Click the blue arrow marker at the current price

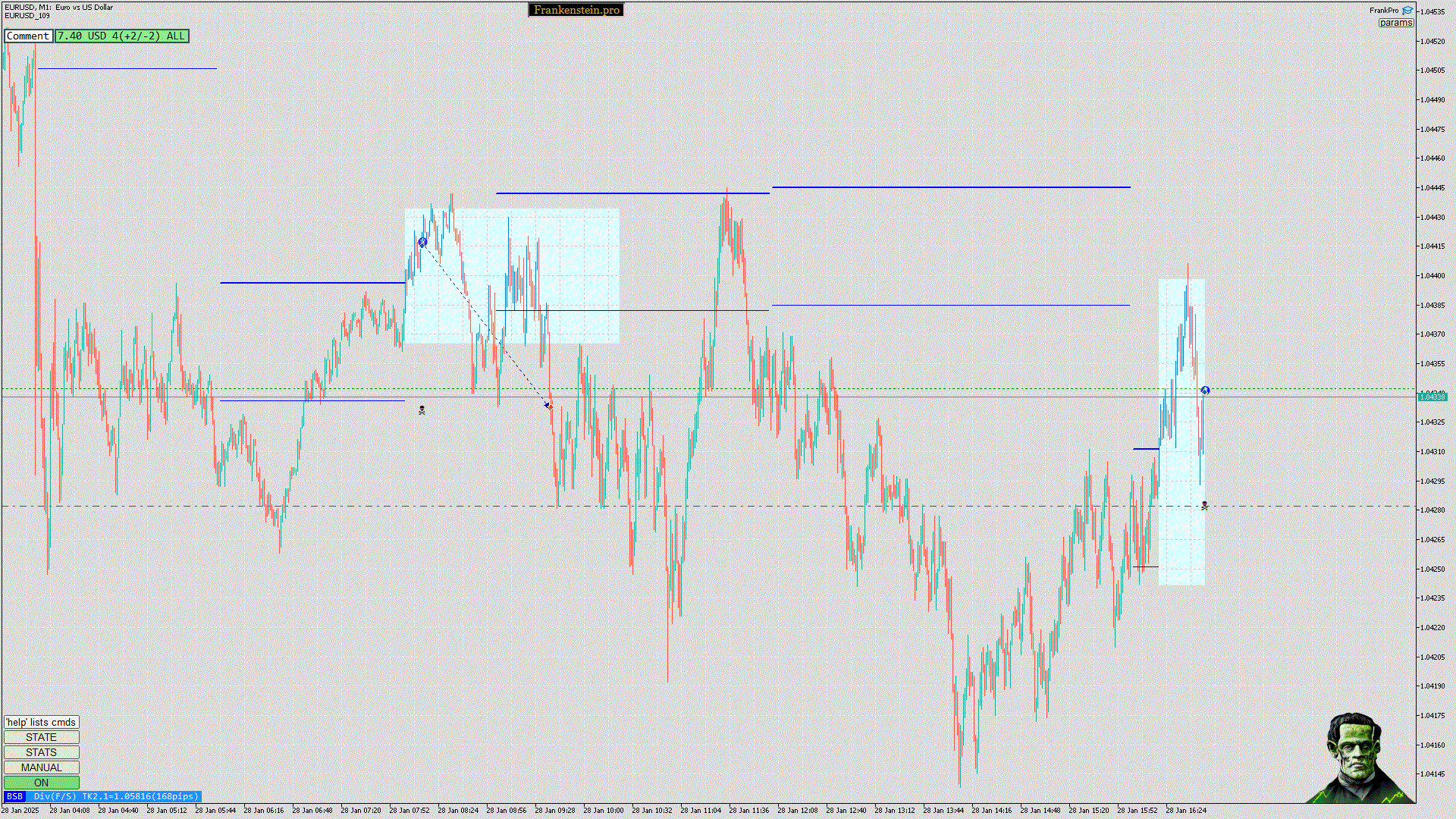1205,391
